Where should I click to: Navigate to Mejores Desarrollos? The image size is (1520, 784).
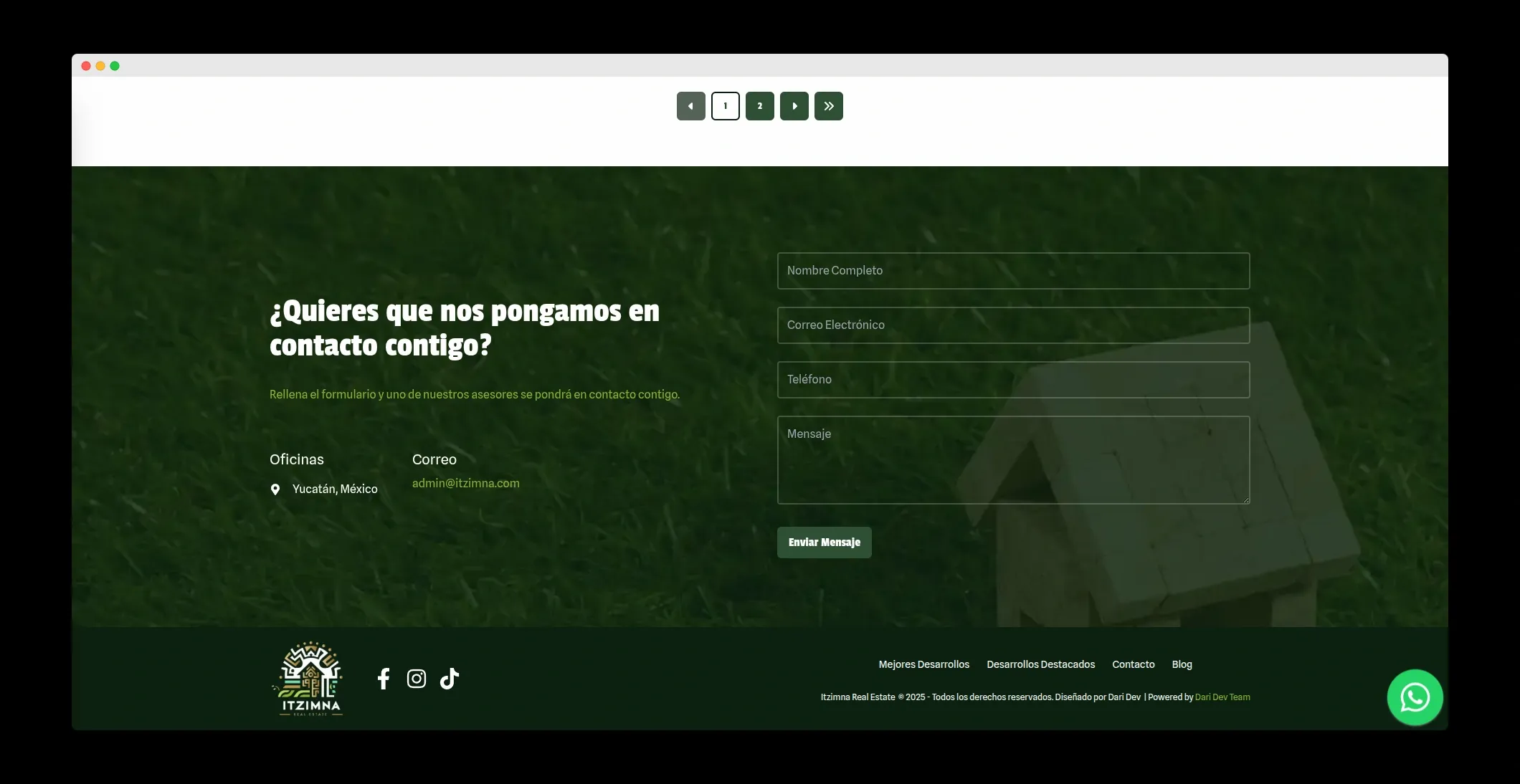tap(923, 664)
